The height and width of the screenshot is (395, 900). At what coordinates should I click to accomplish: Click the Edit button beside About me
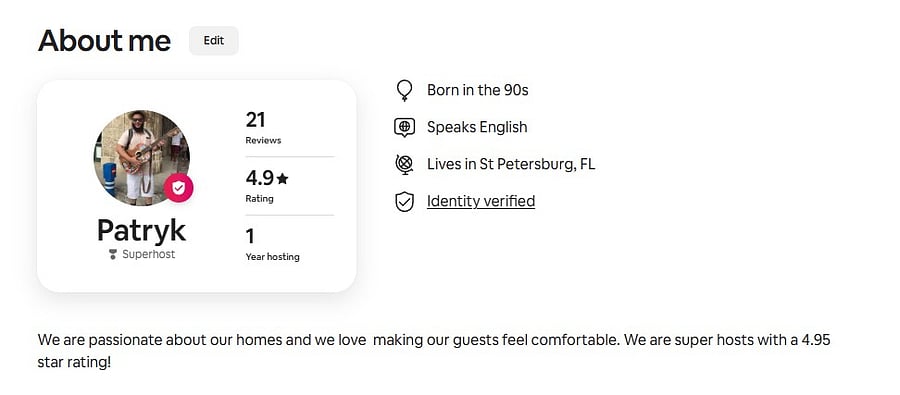coord(214,41)
